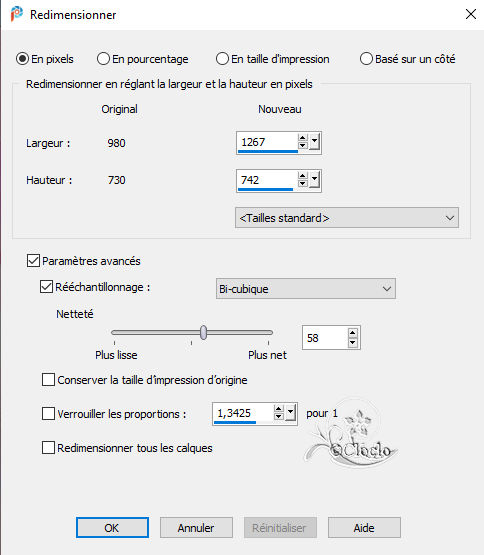Image resolution: width=484 pixels, height=555 pixels.
Task: Increase the Netteté value with the up arrow
Action: pyautogui.click(x=352, y=332)
